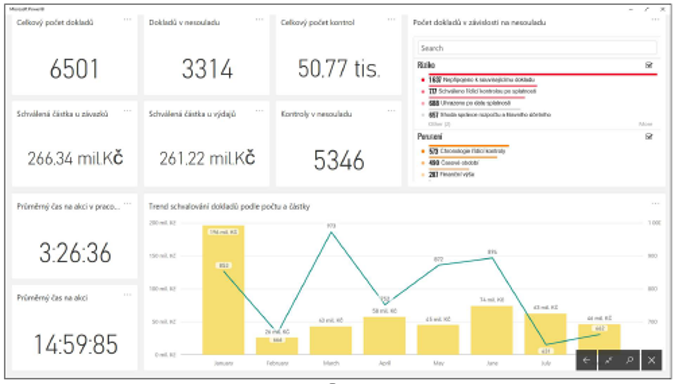The height and width of the screenshot is (384, 676).
Task: Click the 261.22 mil.Kč value
Action: (x=207, y=159)
